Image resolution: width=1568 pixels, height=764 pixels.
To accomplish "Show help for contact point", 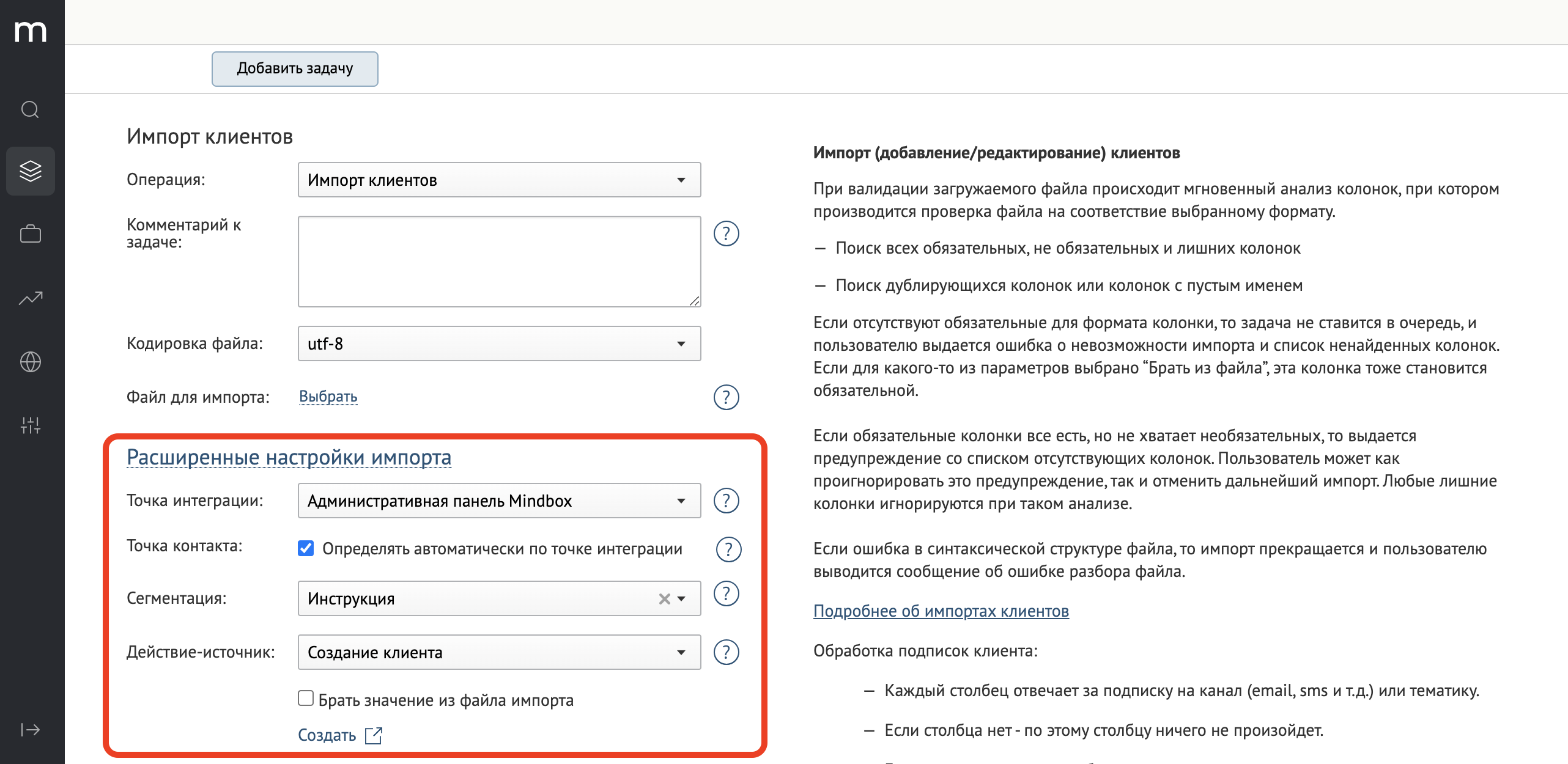I will pos(728,549).
